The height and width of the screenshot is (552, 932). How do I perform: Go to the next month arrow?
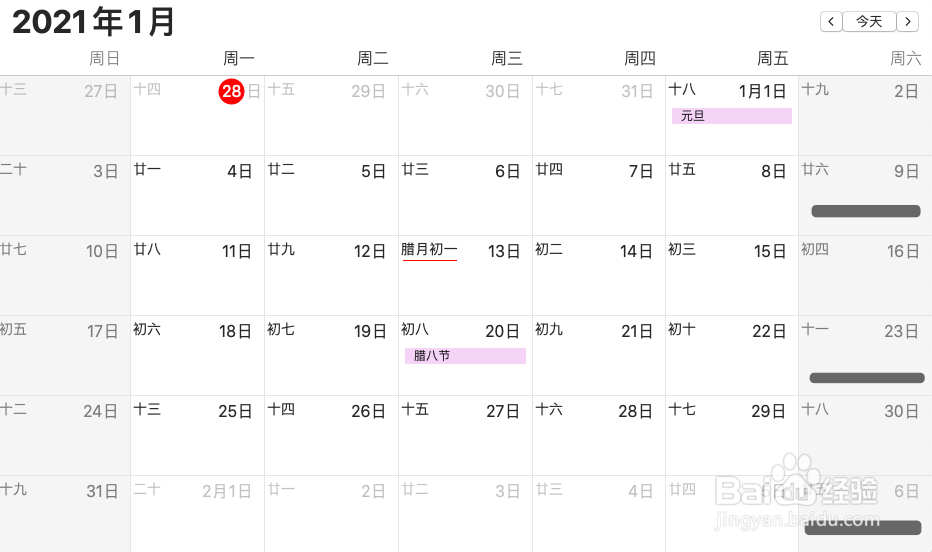(907, 21)
